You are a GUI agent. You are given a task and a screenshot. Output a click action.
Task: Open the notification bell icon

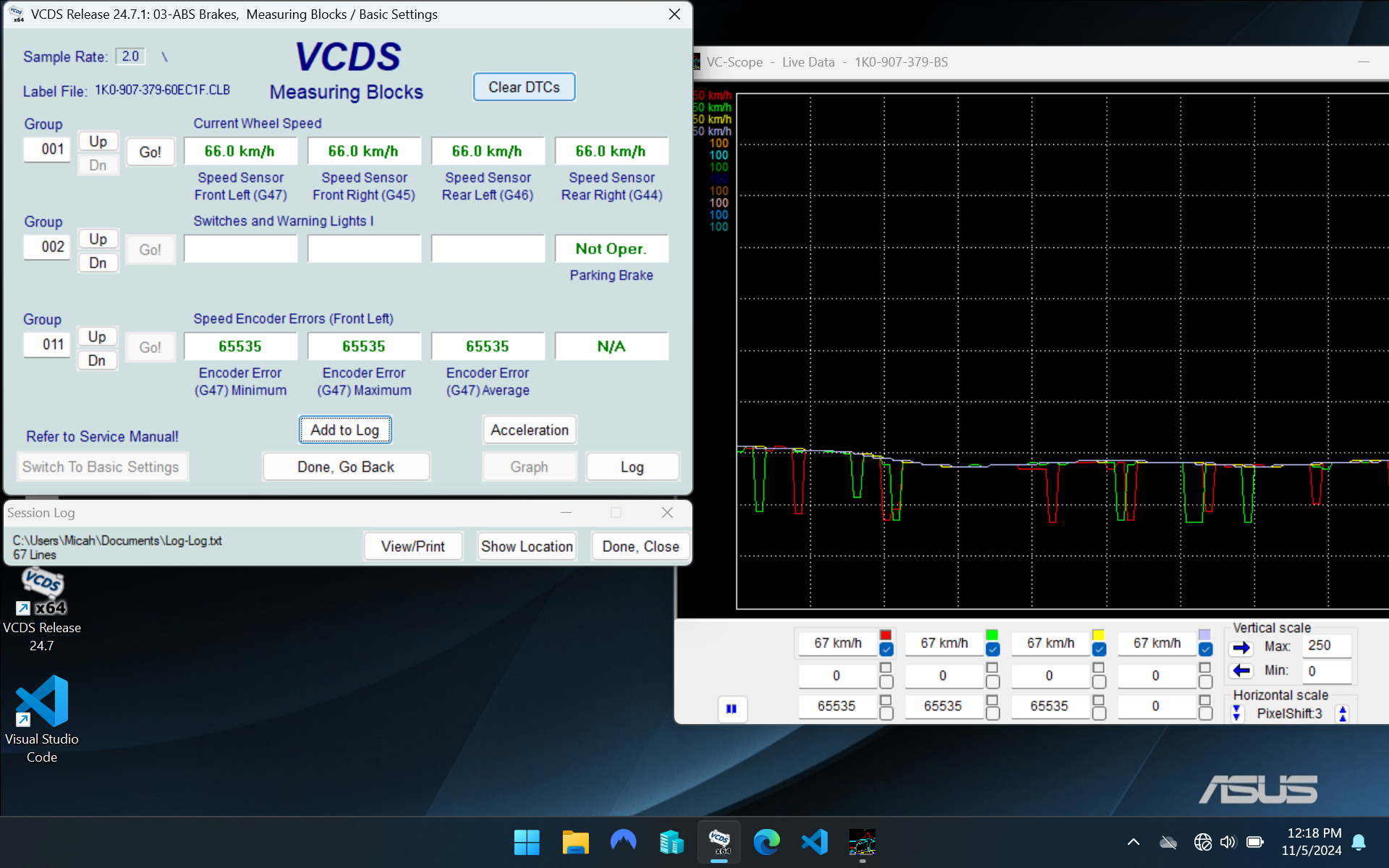1359,842
